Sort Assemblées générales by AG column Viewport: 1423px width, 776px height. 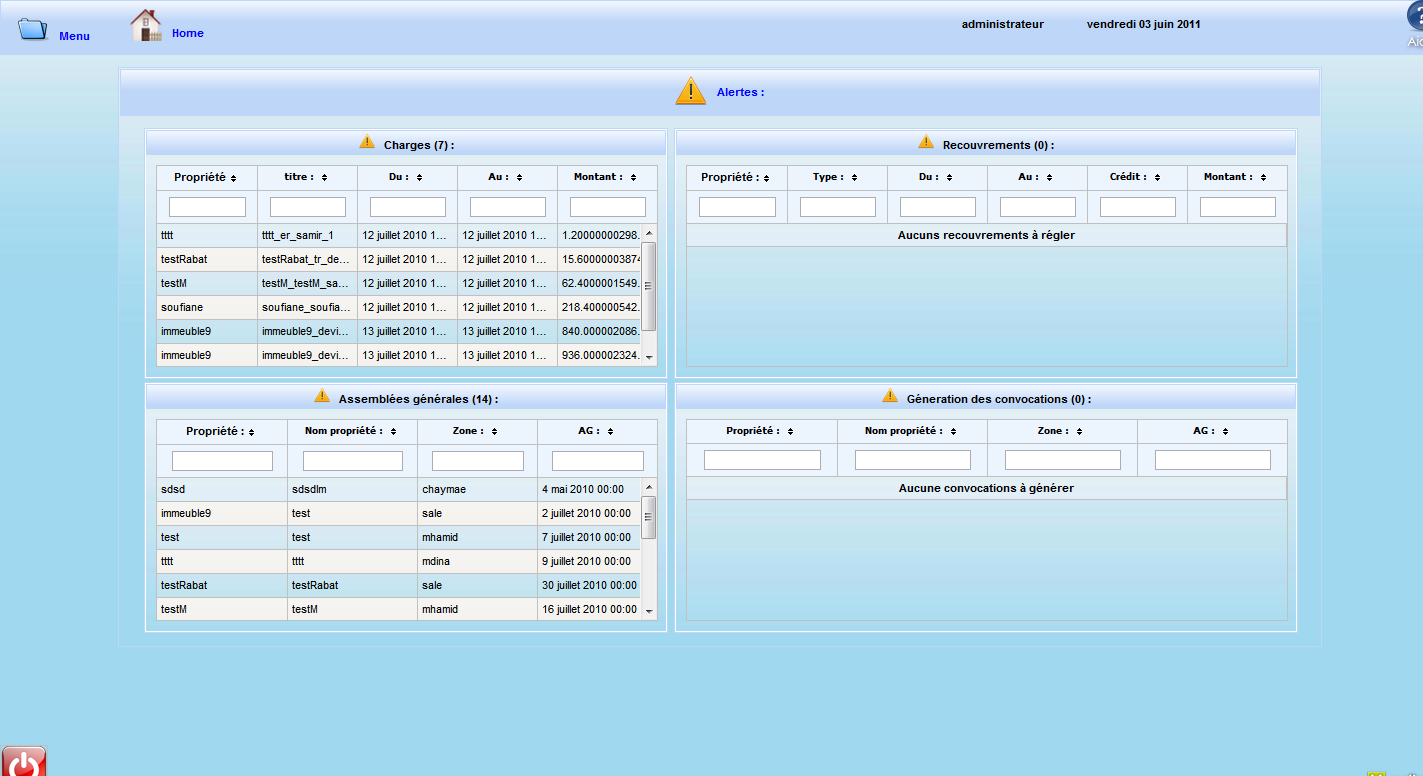[x=610, y=432]
